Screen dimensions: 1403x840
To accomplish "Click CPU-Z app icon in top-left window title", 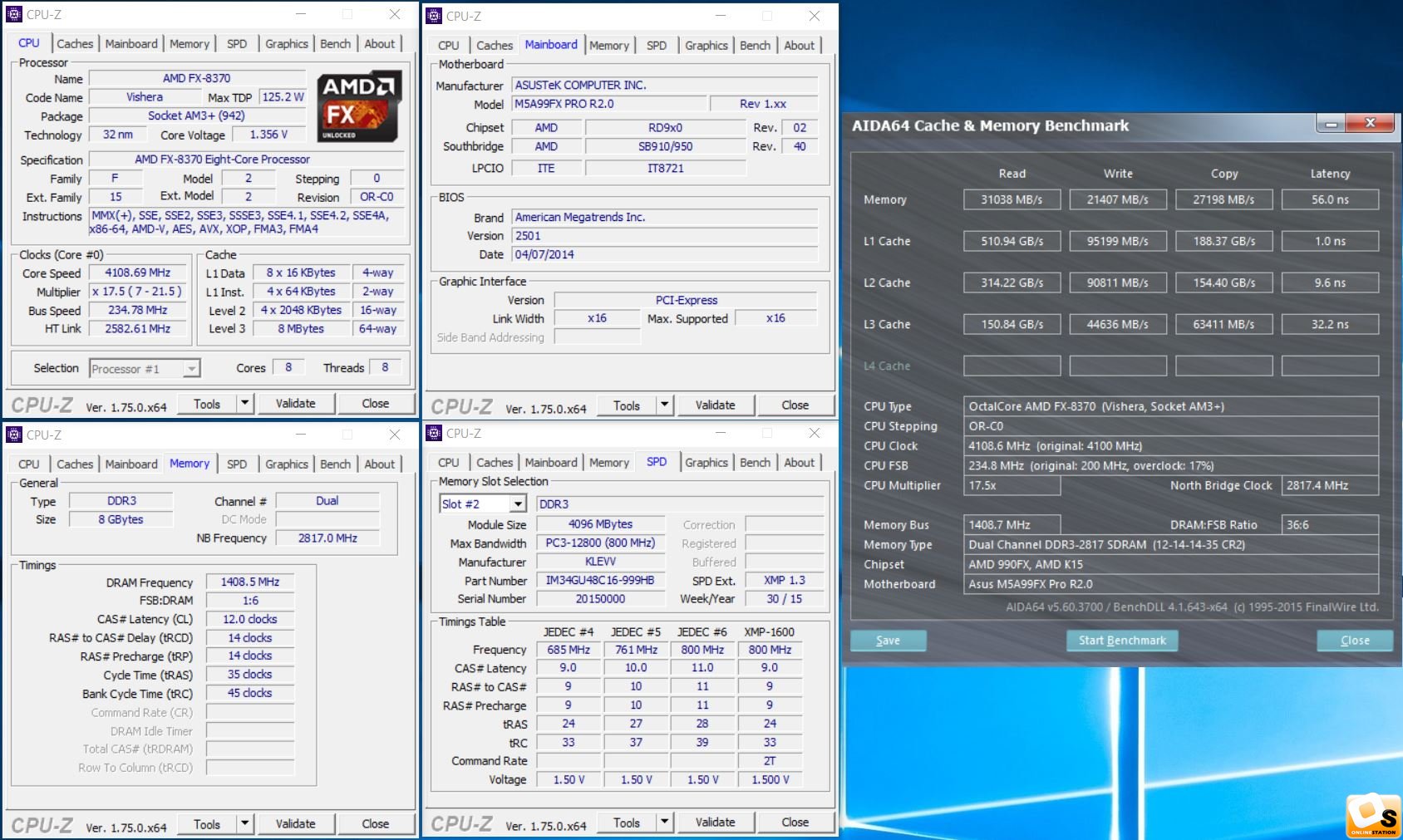I will point(14,14).
